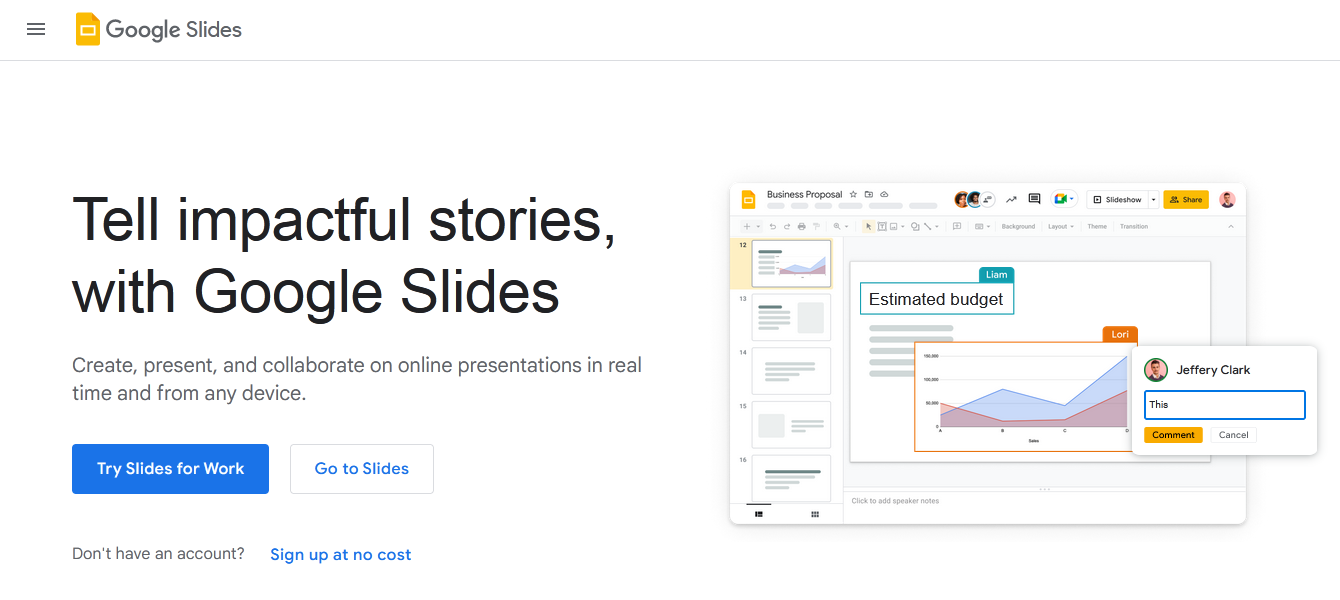Viewport: 1340px width, 600px height.
Task: Select the line tool icon
Action: tap(928, 227)
